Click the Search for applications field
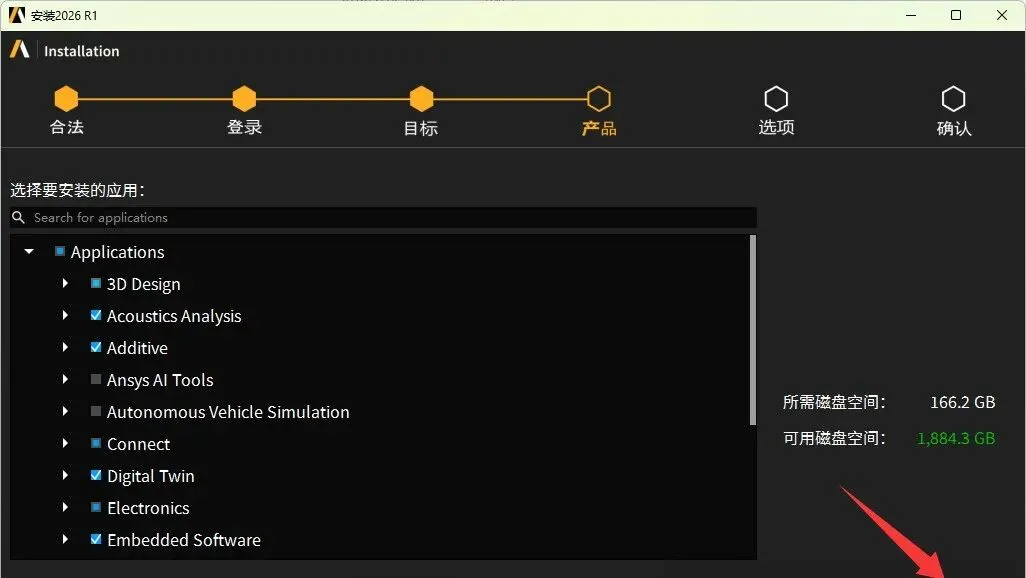The height and width of the screenshot is (578, 1026). pos(383,217)
